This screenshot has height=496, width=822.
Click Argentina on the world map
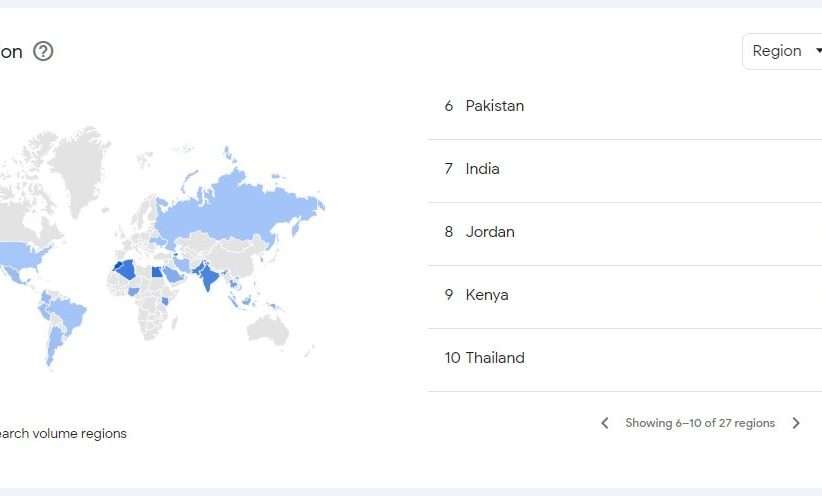(54, 344)
